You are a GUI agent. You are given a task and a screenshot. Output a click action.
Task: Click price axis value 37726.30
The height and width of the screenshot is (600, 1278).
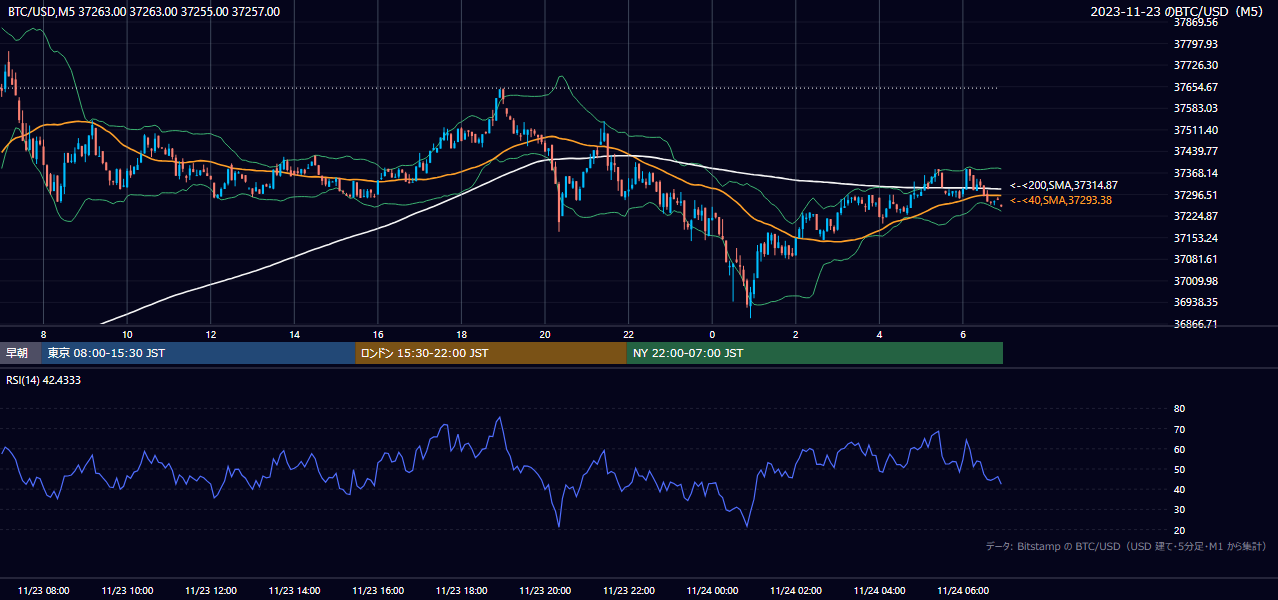pos(1196,65)
